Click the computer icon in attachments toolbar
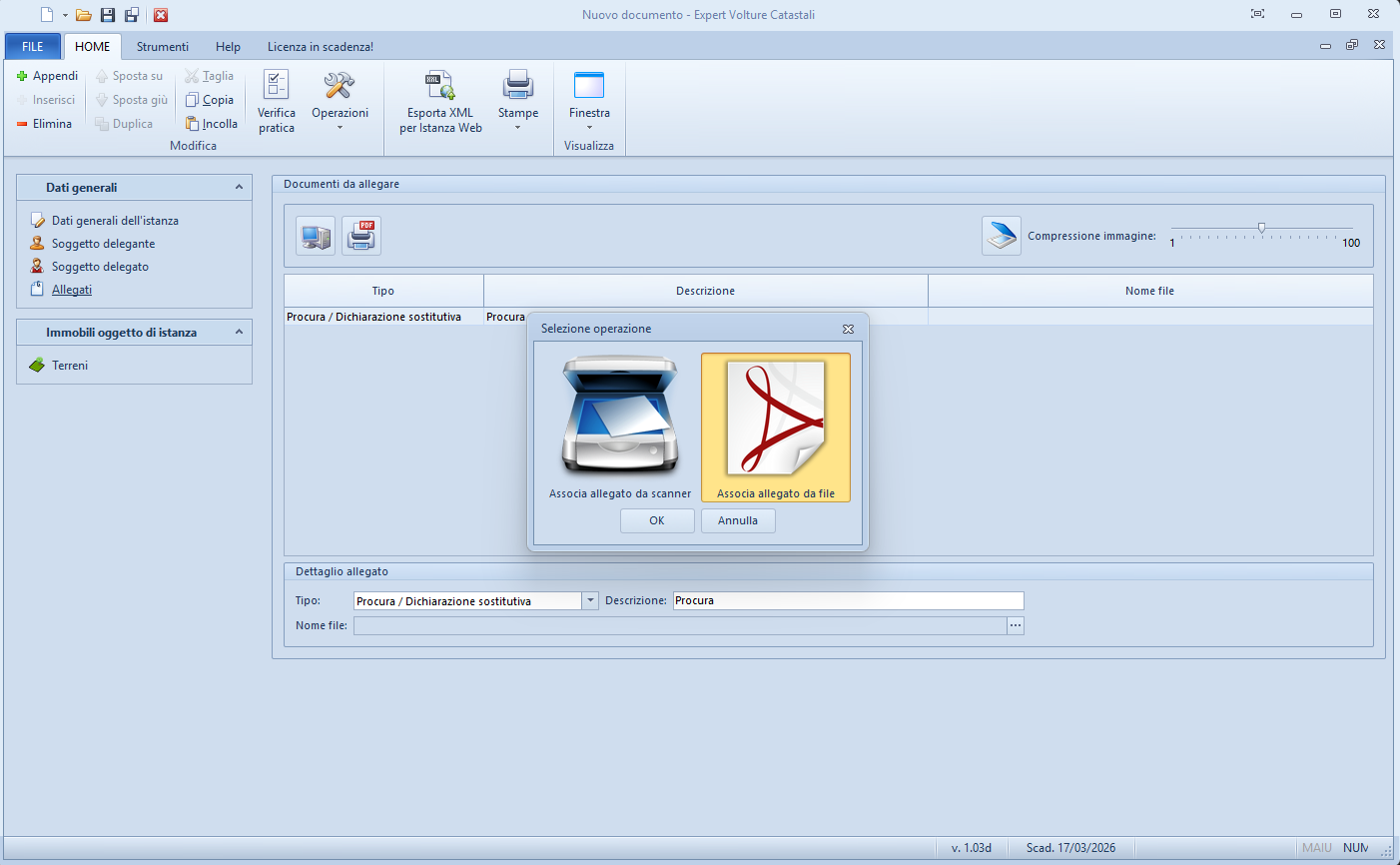 [x=316, y=236]
